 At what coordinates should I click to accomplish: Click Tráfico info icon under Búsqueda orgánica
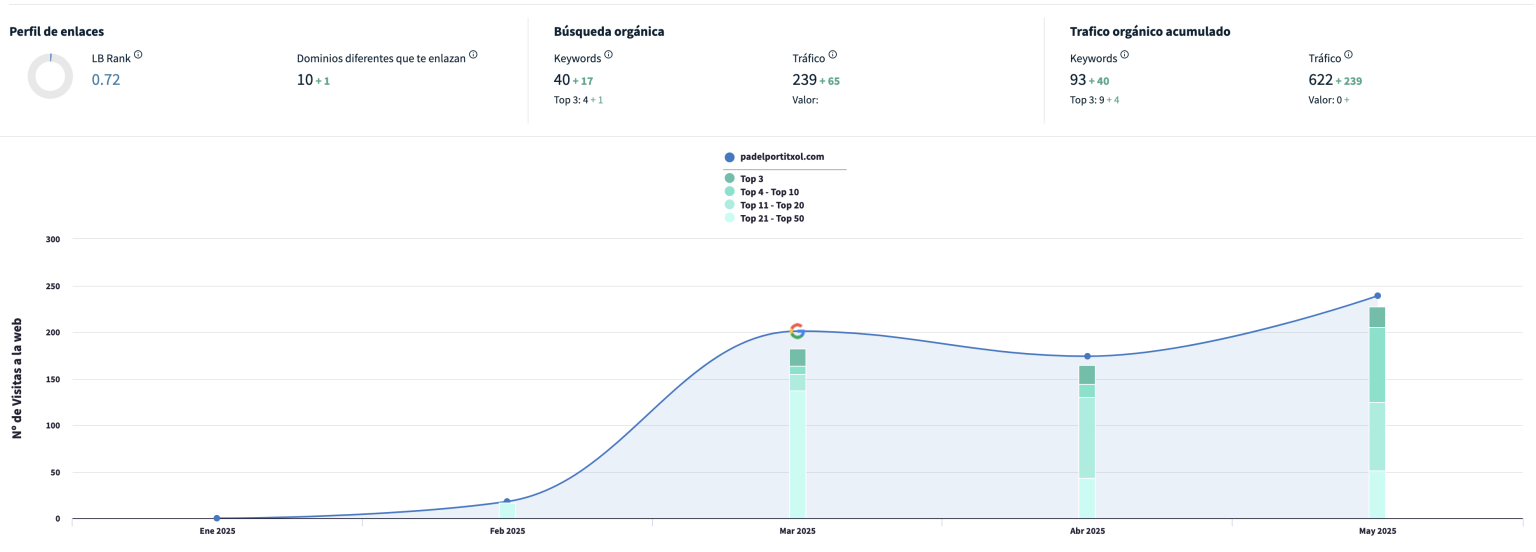point(832,56)
